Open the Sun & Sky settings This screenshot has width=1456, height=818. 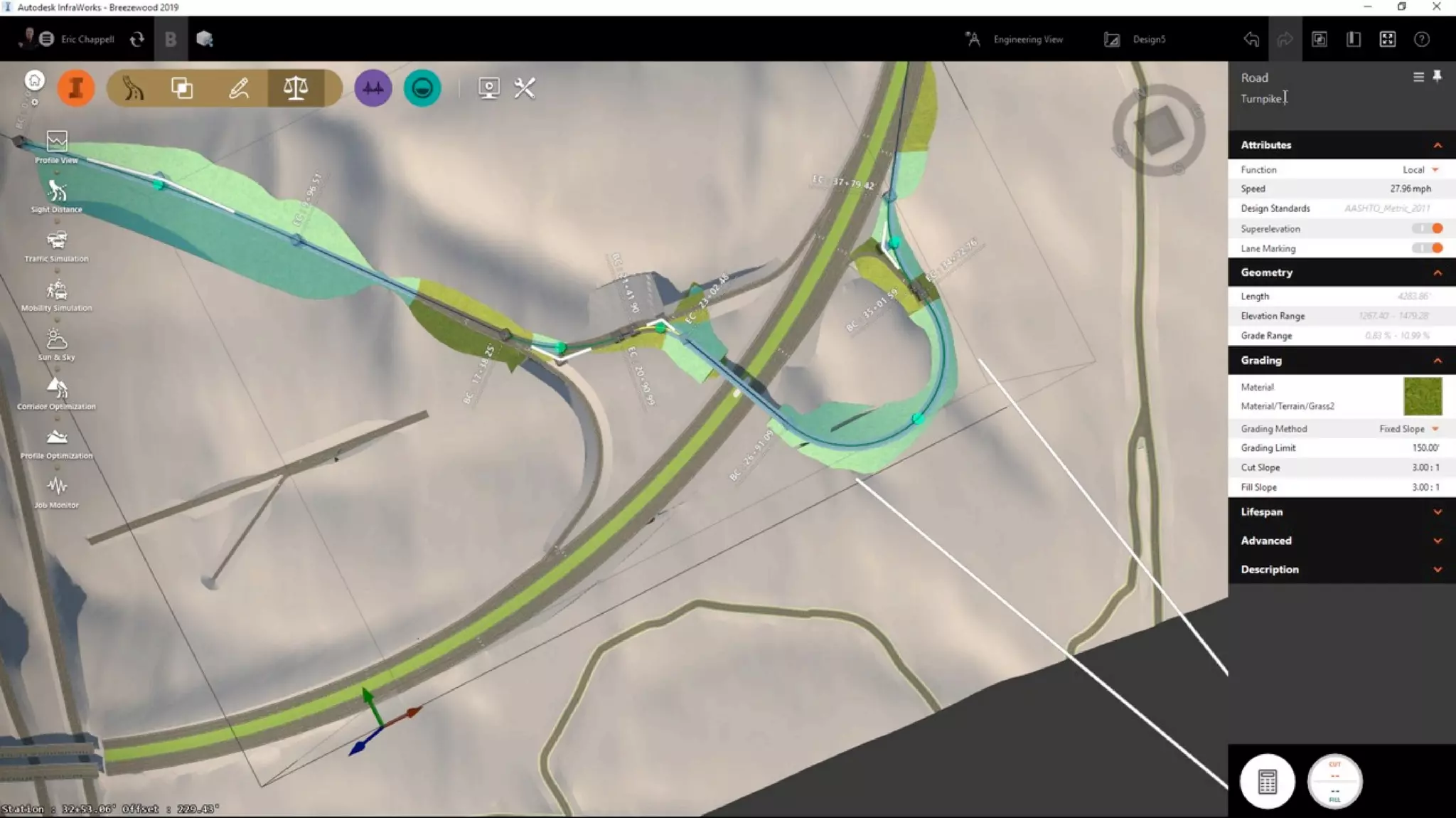57,339
